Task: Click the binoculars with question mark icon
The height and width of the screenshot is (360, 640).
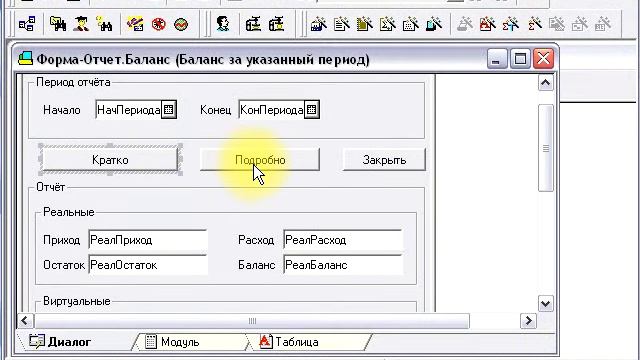Action: (104, 24)
